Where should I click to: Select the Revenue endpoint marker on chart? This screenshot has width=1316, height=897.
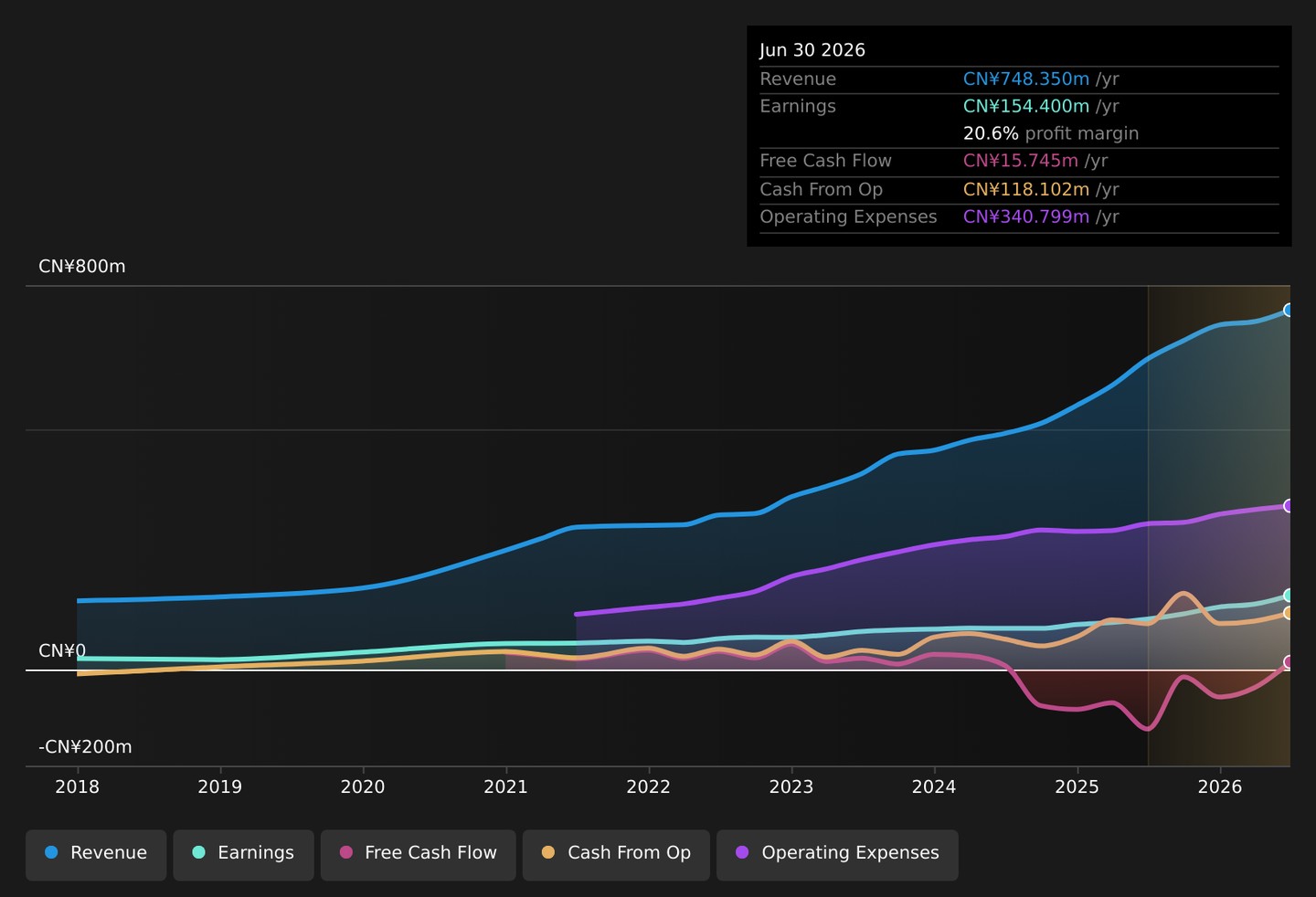pyautogui.click(x=1289, y=311)
